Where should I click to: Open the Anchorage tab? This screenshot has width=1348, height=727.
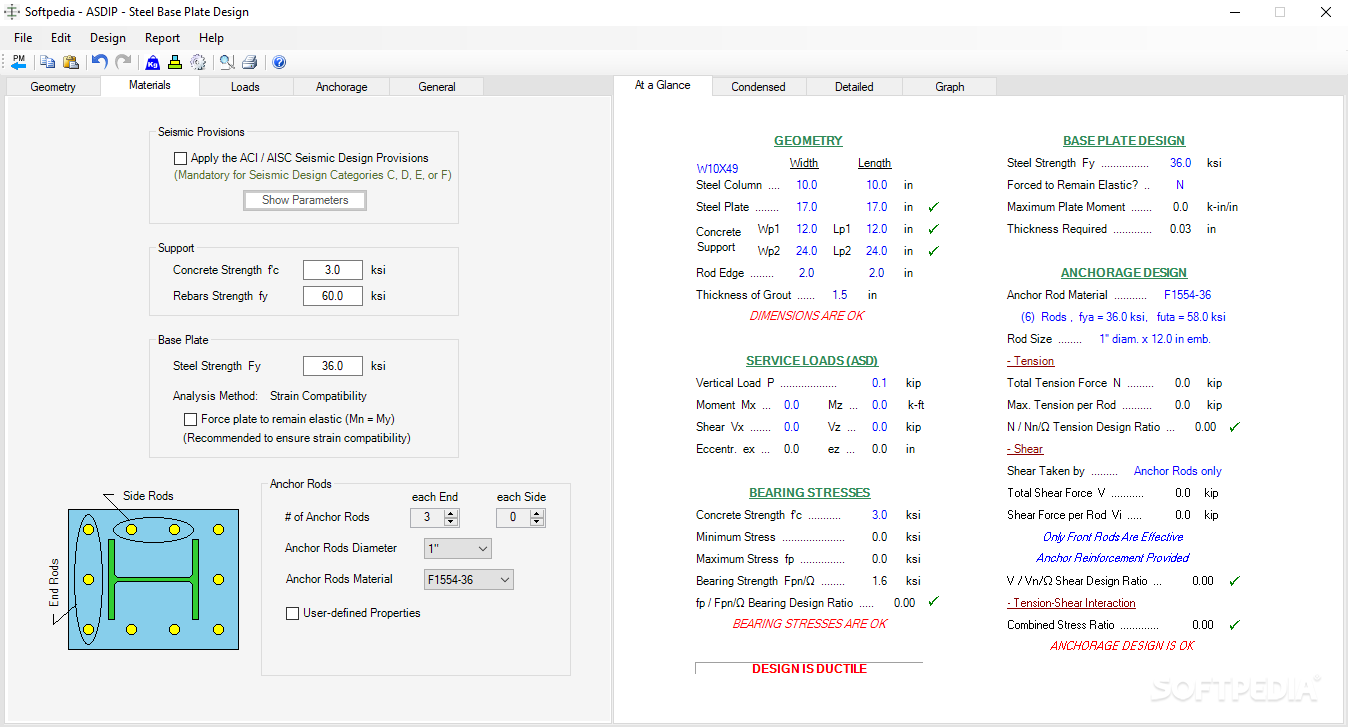[x=341, y=87]
